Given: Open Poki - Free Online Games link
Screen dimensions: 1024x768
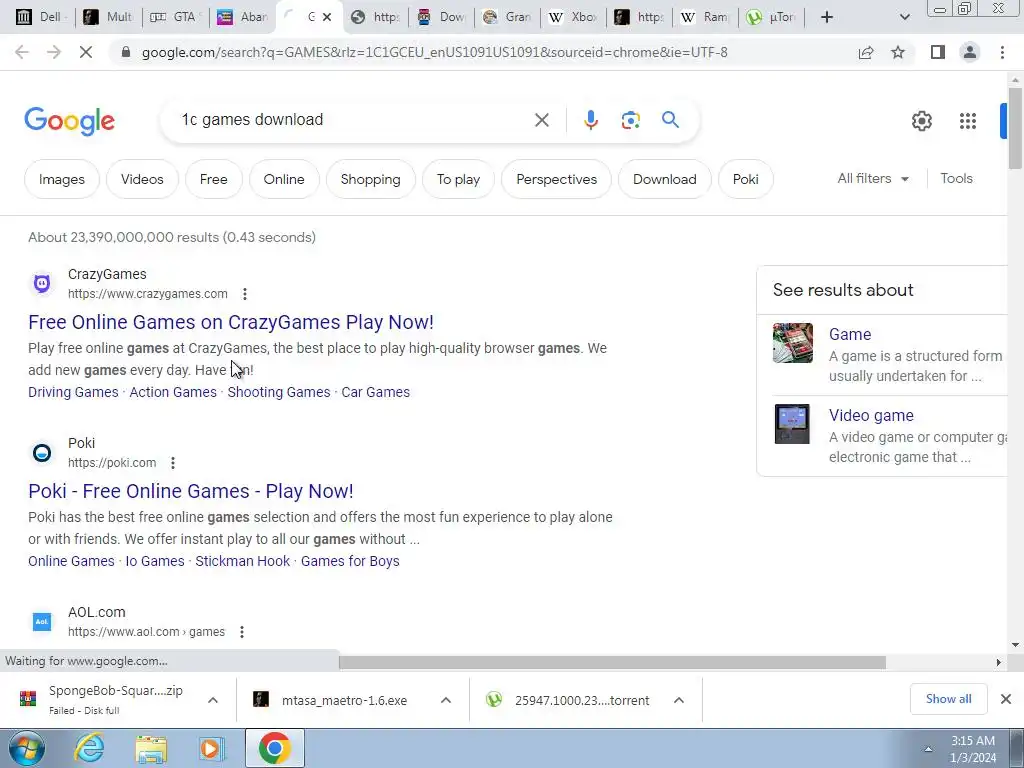Looking at the screenshot, I should pyautogui.click(x=191, y=491).
